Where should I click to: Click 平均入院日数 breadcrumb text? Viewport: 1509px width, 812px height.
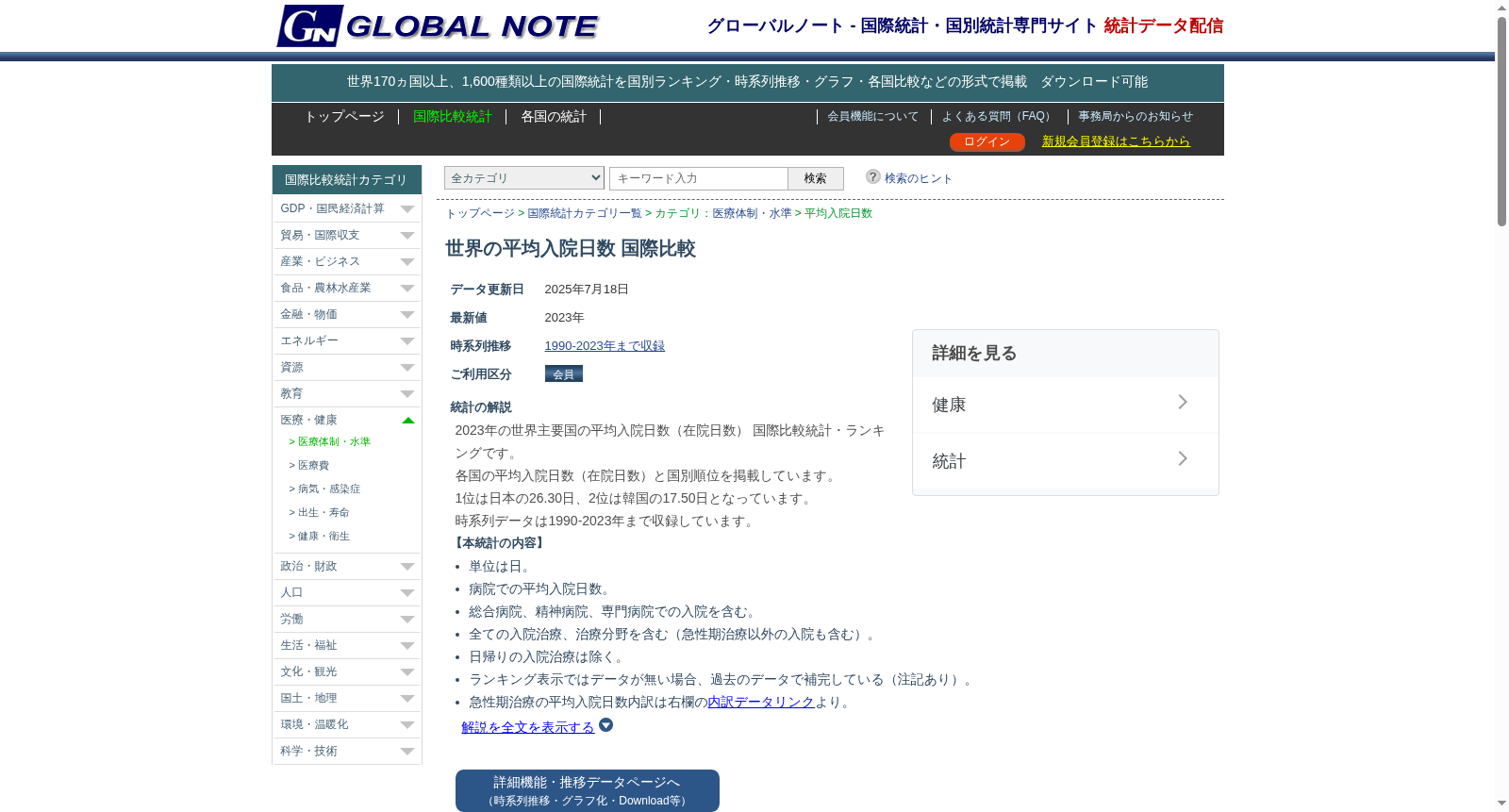[838, 213]
